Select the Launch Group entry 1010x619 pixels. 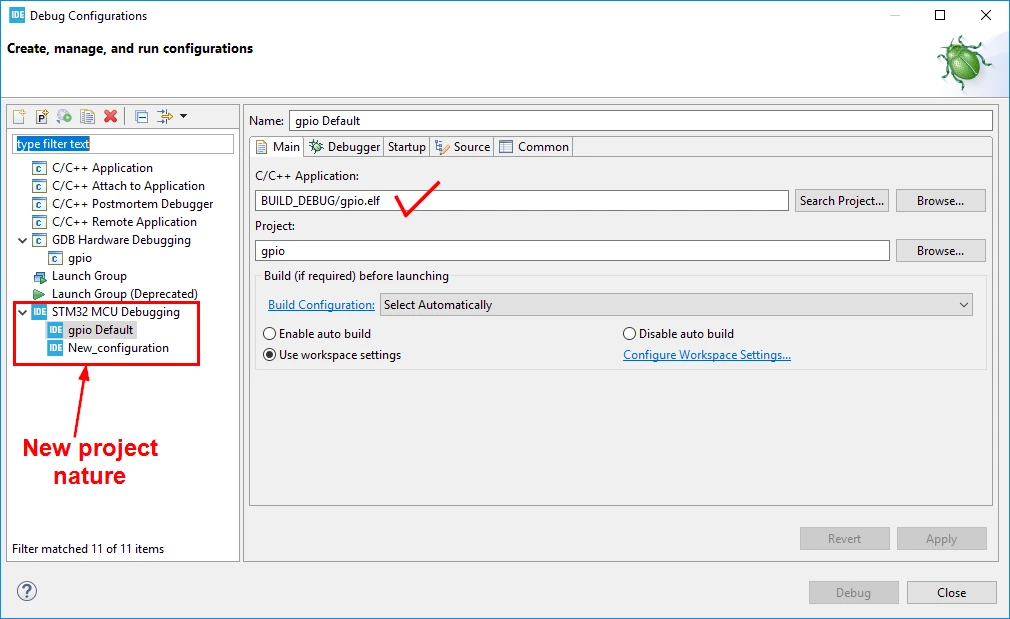[x=89, y=276]
